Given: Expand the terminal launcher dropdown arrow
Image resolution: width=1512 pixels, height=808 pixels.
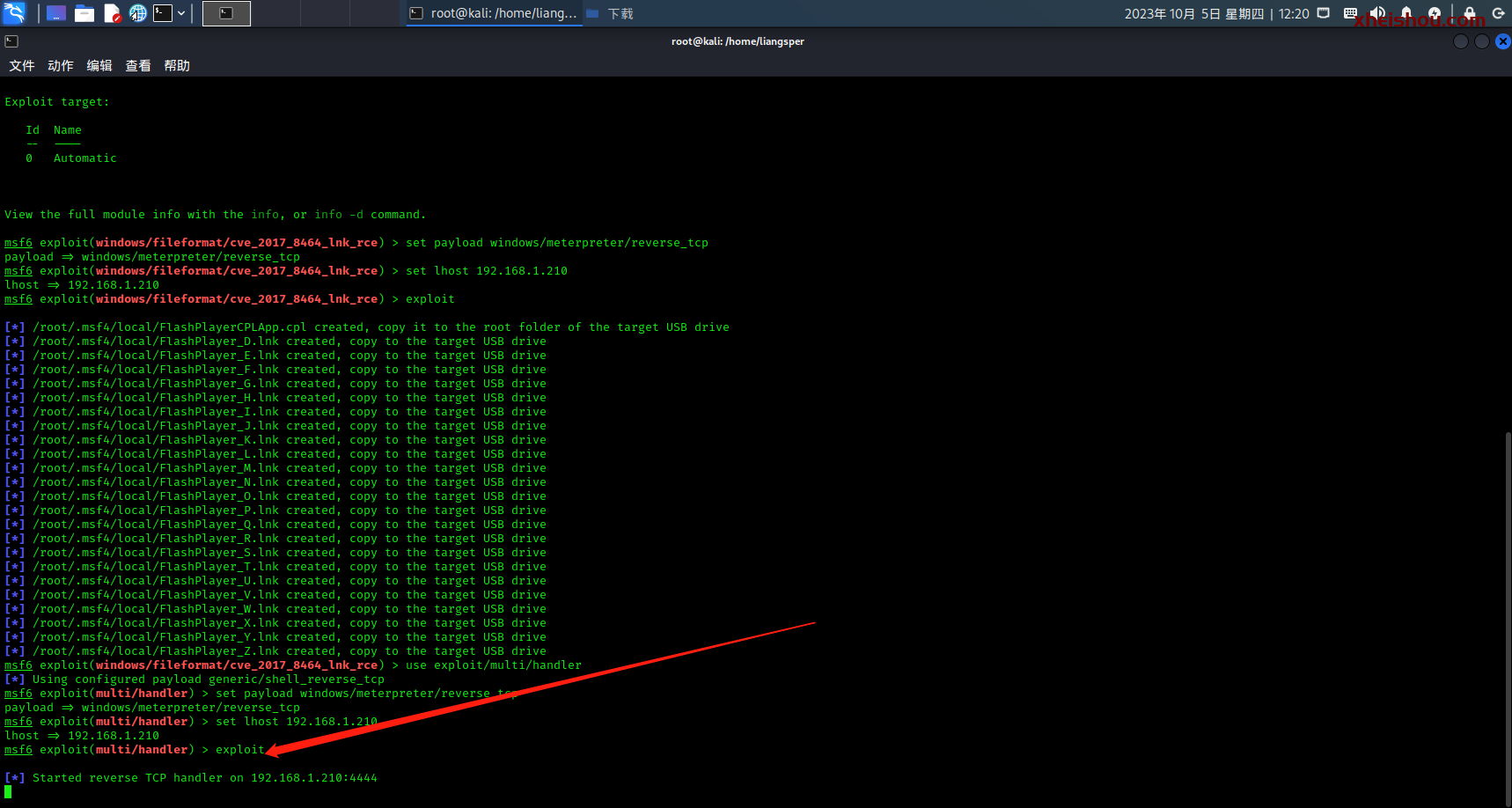Looking at the screenshot, I should click(181, 13).
